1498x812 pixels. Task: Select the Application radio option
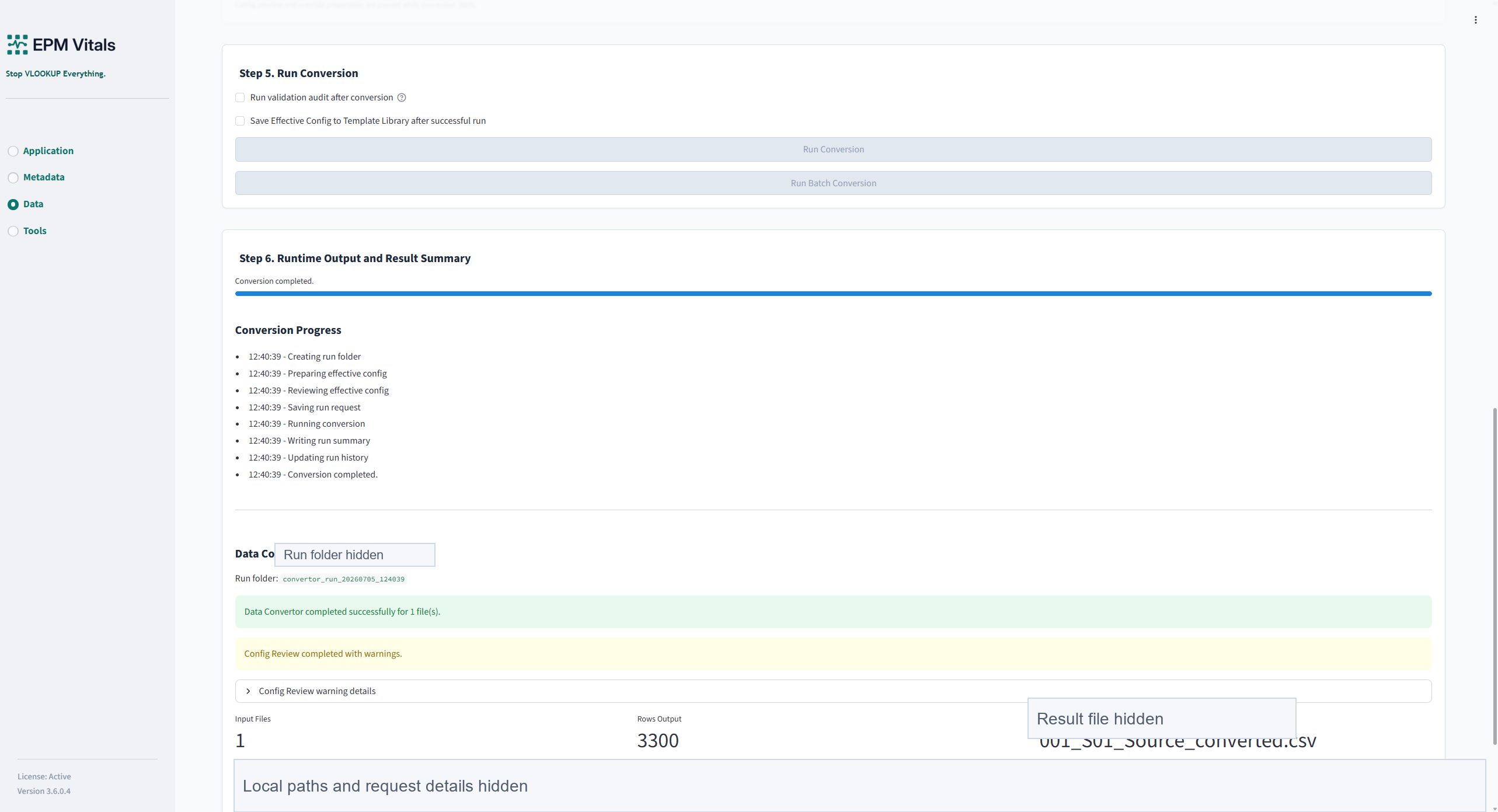pos(13,151)
